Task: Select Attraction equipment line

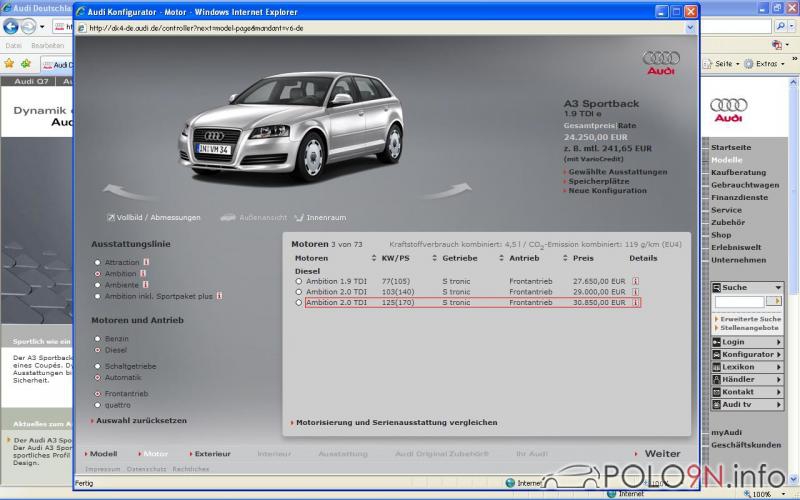Action: [97, 262]
